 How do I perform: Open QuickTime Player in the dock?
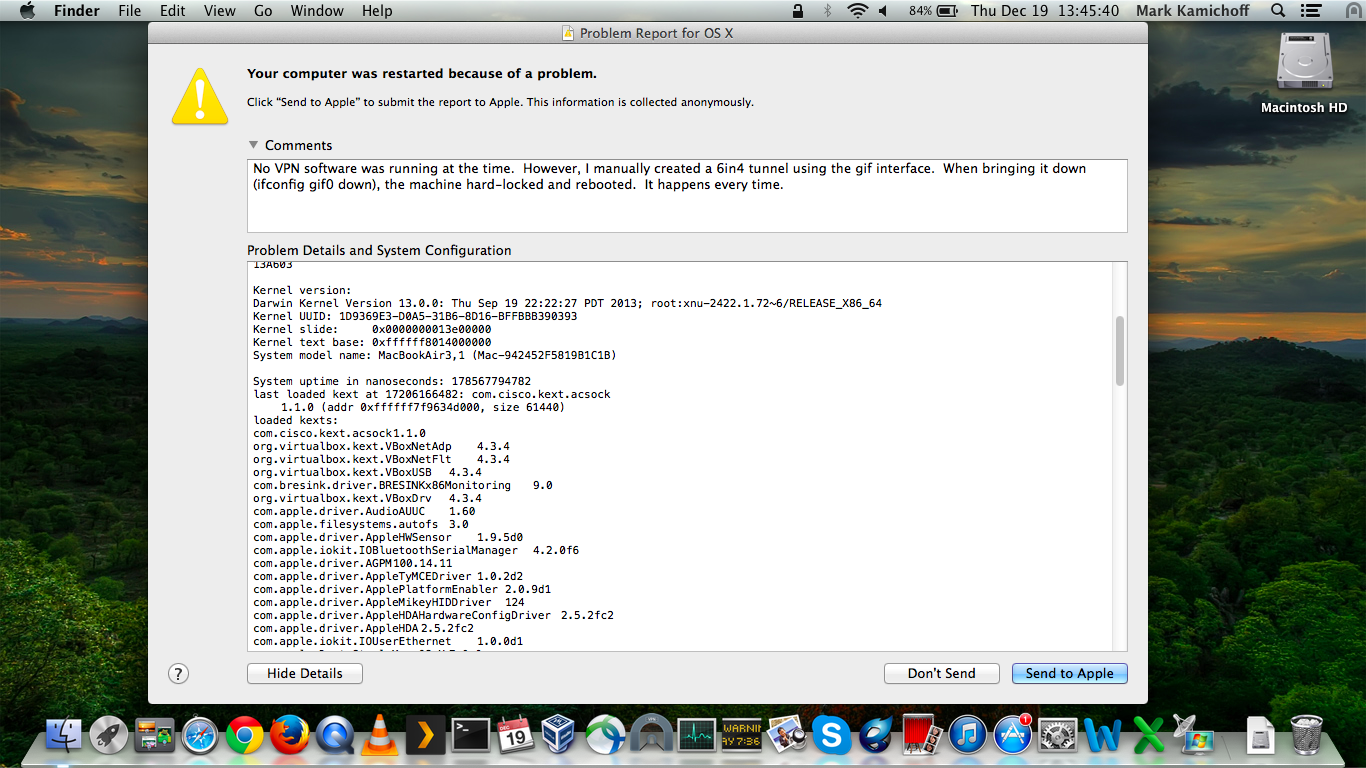pos(335,735)
